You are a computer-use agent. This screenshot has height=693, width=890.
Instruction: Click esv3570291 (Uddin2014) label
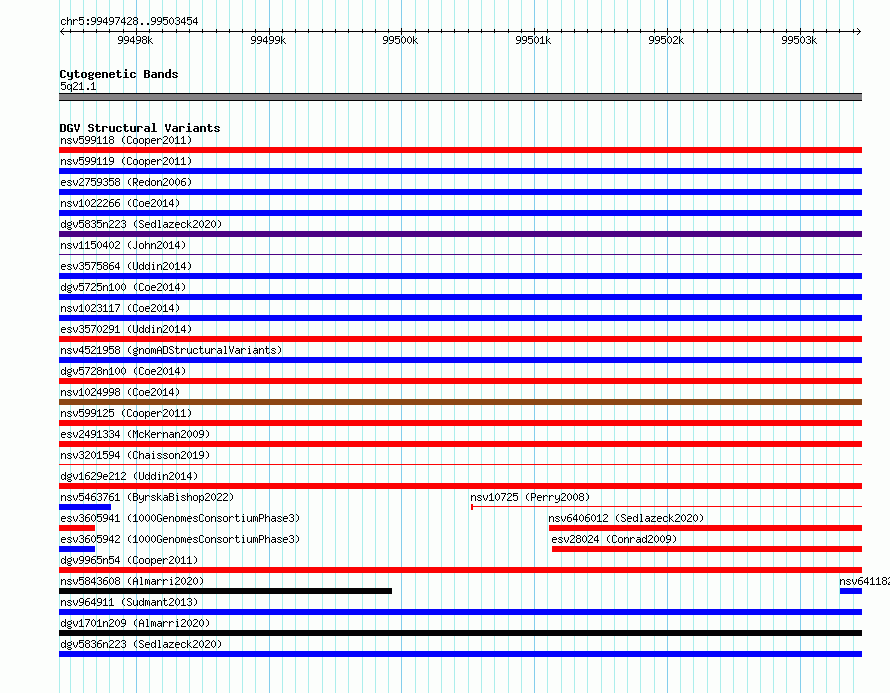point(126,329)
